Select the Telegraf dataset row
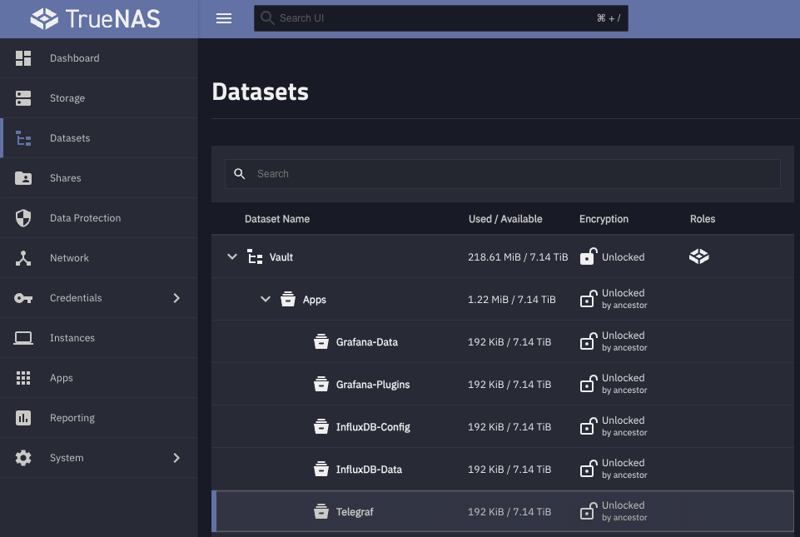 tap(503, 512)
